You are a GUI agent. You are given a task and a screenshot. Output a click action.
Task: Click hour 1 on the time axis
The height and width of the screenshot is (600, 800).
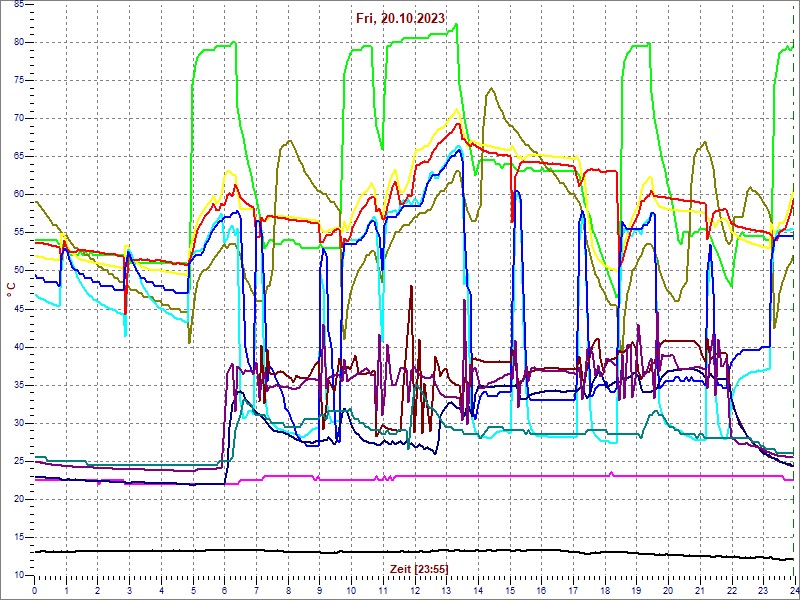(66, 590)
